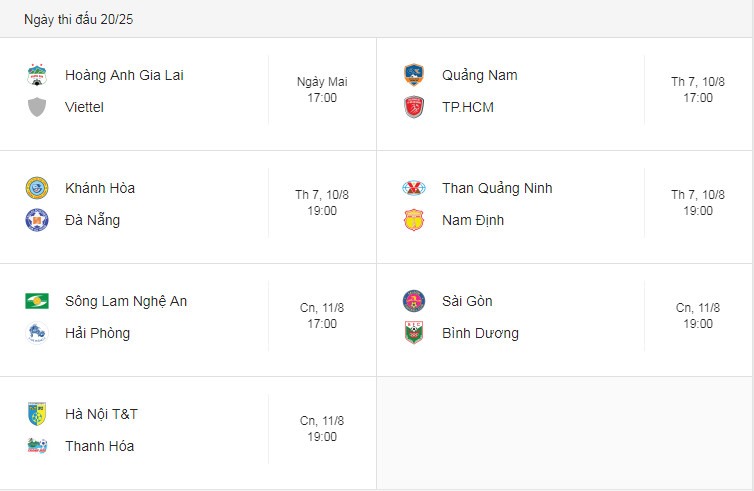Click the Ngày thi đấu 20/25 header
The image size is (754, 491).
tap(78, 19)
